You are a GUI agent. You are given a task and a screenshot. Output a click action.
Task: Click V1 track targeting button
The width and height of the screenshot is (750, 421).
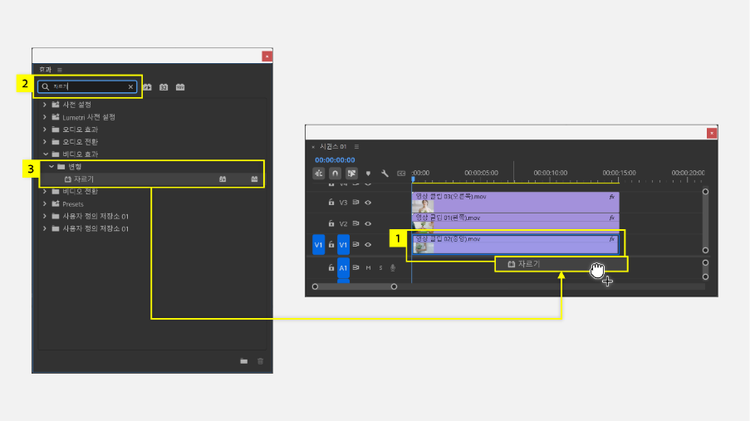(343, 244)
